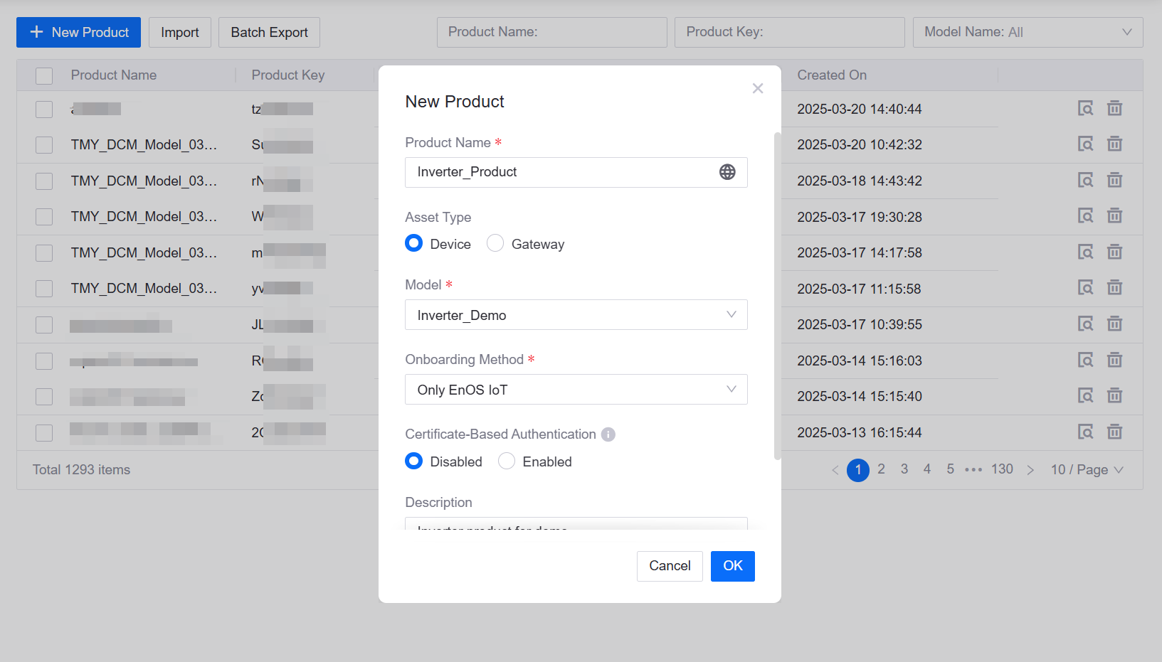The width and height of the screenshot is (1162, 662).
Task: View details of the 2025-03-20 14:40:44 product
Action: point(1085,109)
